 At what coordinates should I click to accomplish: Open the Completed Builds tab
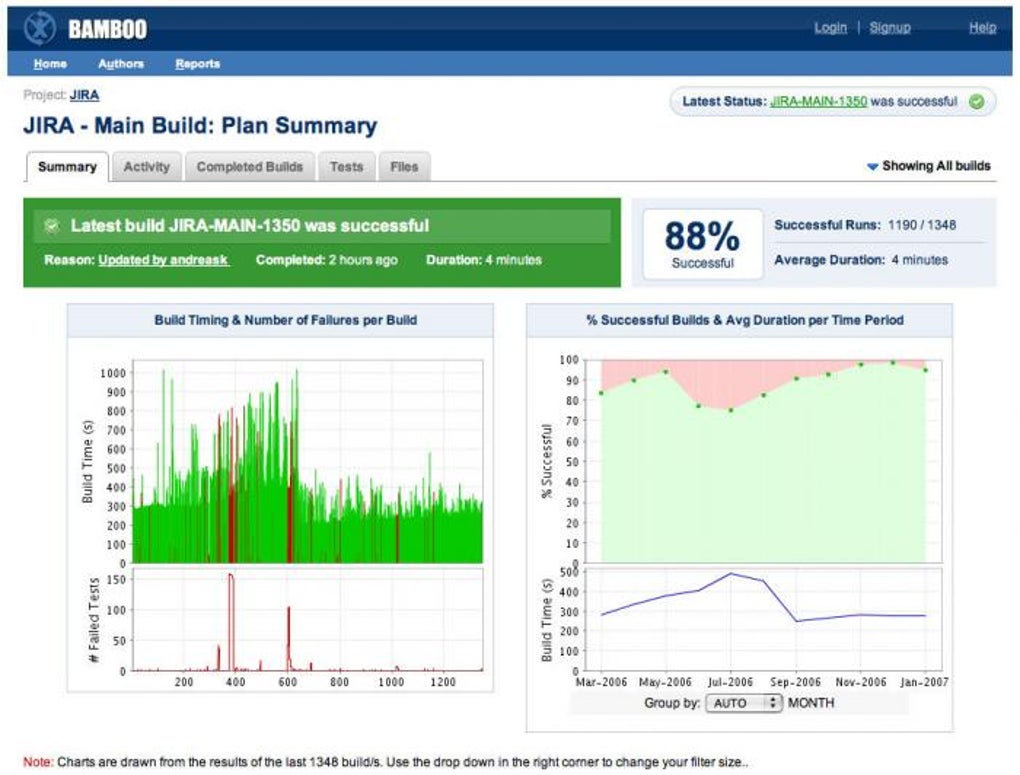coord(250,167)
